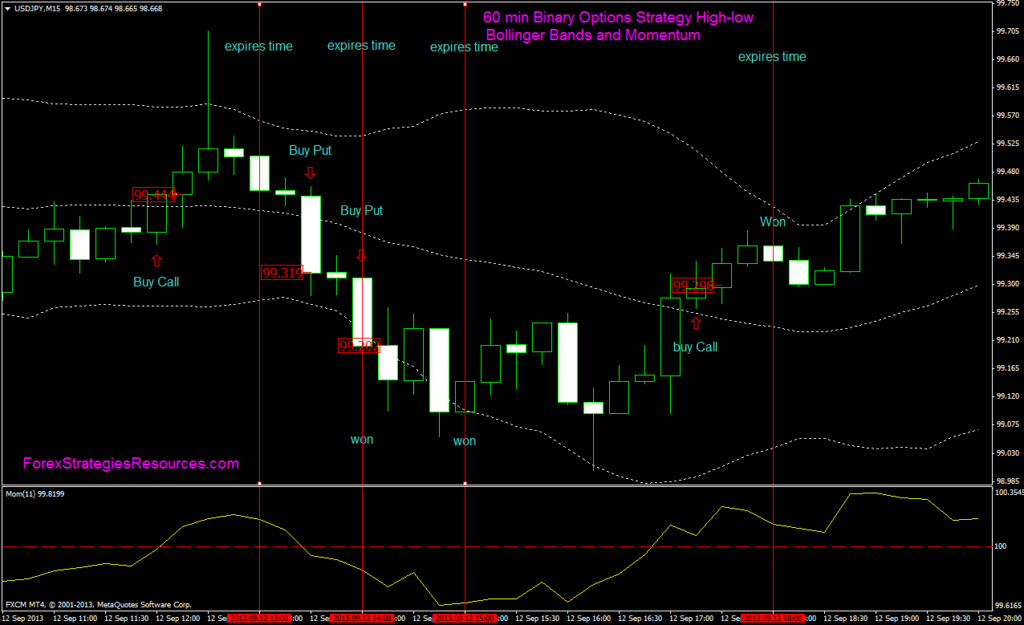Click the red up arrow above Buy Call
The height and width of the screenshot is (625, 1024).
pos(156,260)
